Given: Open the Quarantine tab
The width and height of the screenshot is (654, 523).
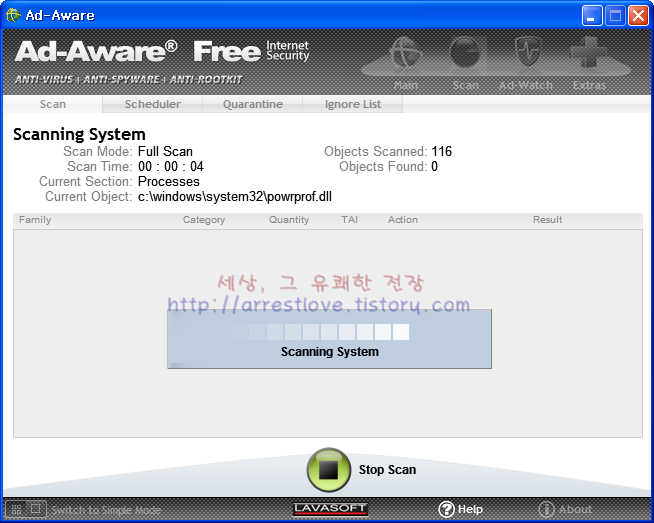Looking at the screenshot, I should tap(253, 104).
